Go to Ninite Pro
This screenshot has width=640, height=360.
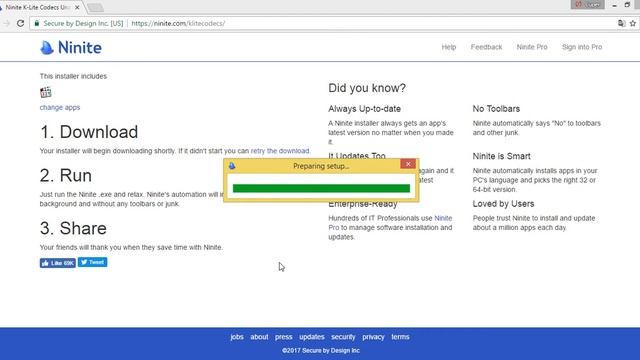point(532,47)
